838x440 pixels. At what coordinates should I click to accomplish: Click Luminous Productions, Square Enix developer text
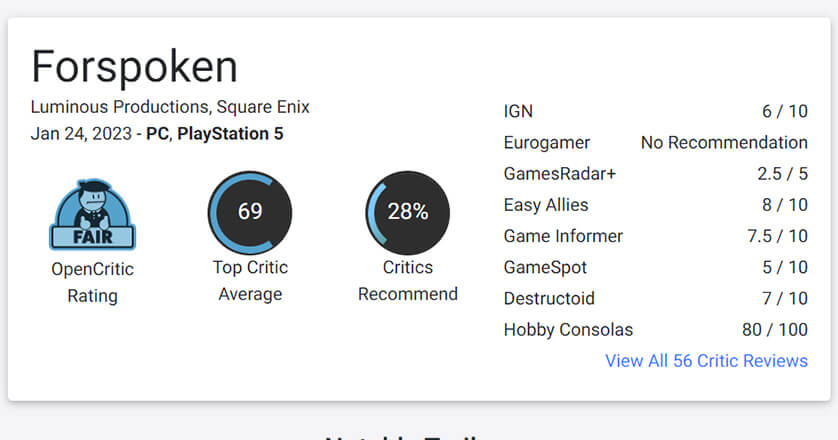[x=170, y=107]
